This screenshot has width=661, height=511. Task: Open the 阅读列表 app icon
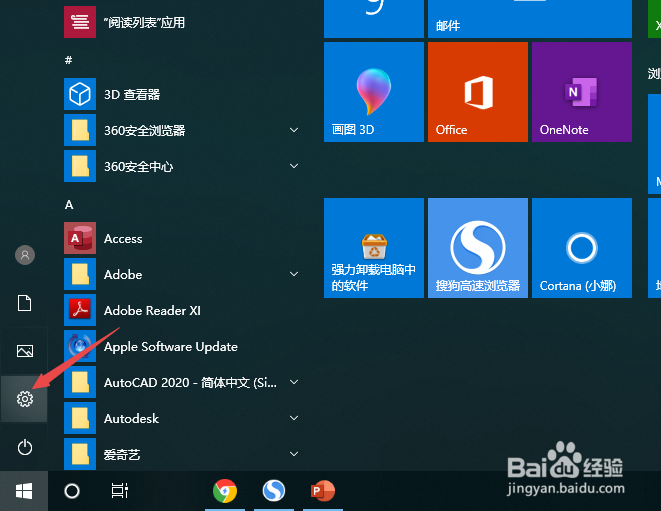80,22
